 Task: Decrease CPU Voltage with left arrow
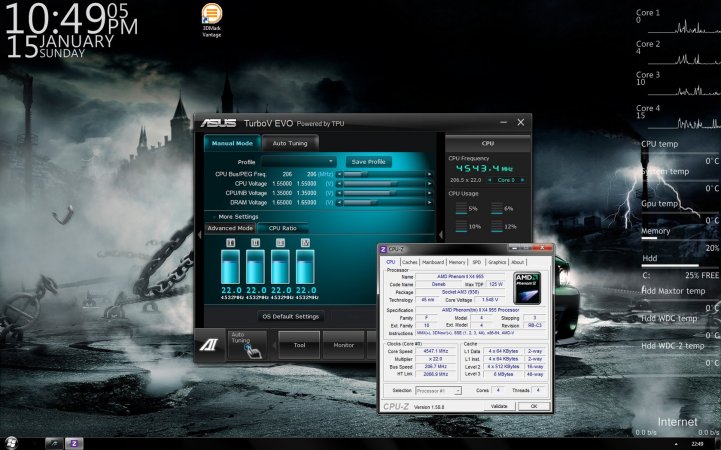[339, 183]
